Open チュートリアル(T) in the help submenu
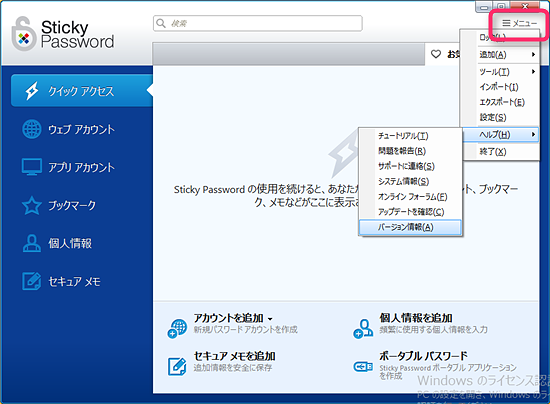 pos(410,136)
